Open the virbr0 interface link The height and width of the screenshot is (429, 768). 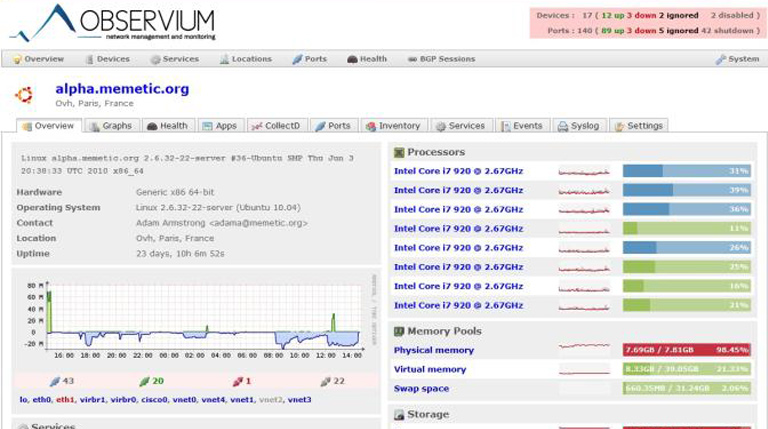coord(123,400)
